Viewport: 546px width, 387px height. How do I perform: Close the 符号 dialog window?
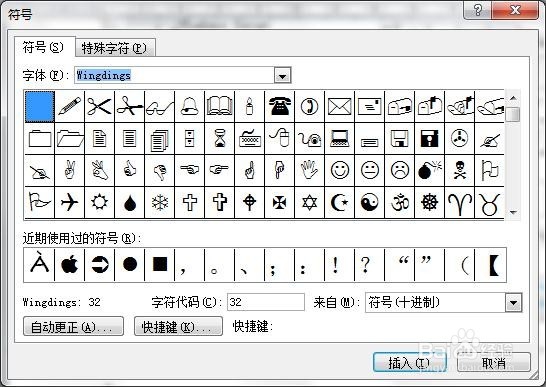coord(515,10)
